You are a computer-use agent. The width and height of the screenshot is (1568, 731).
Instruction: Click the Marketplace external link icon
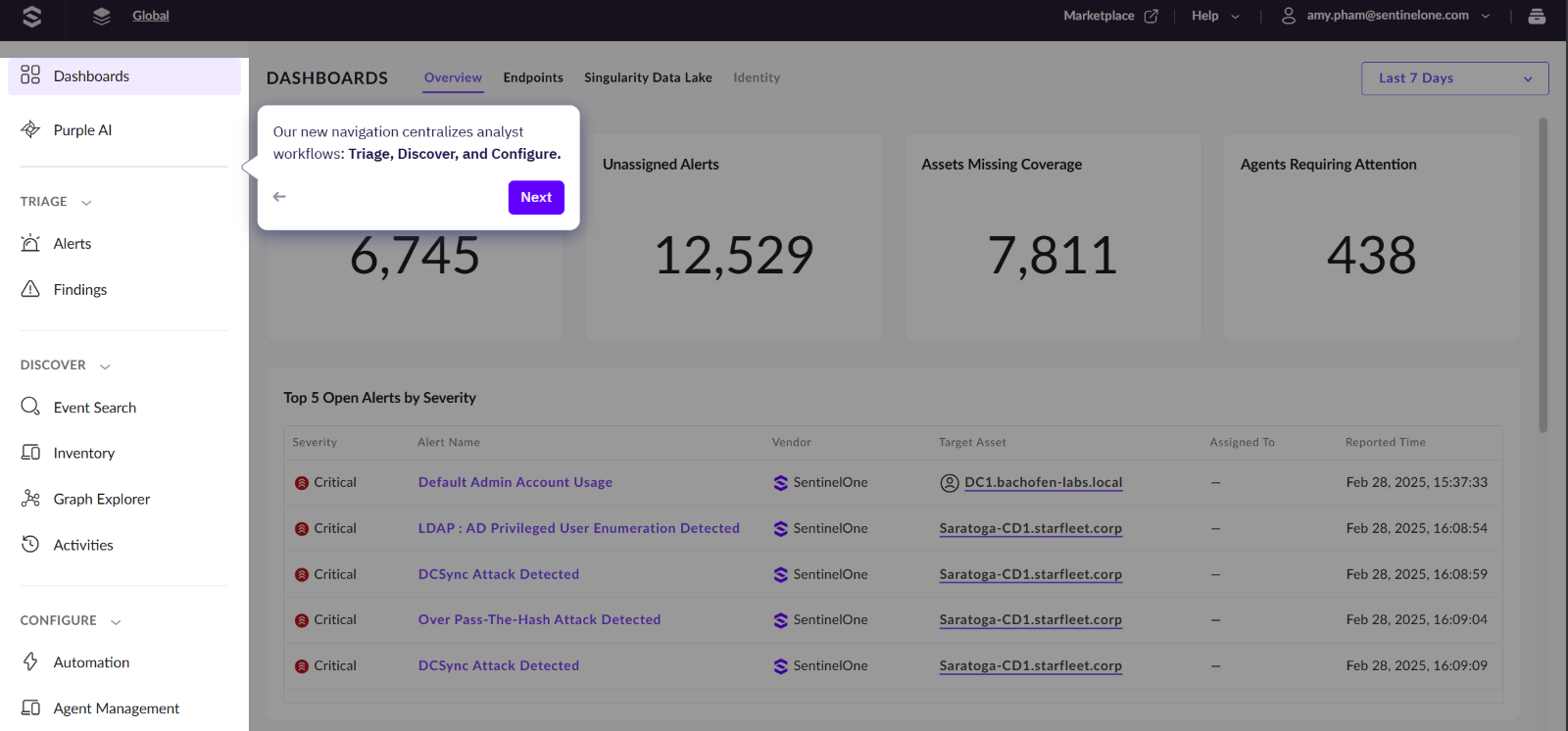point(1151,16)
